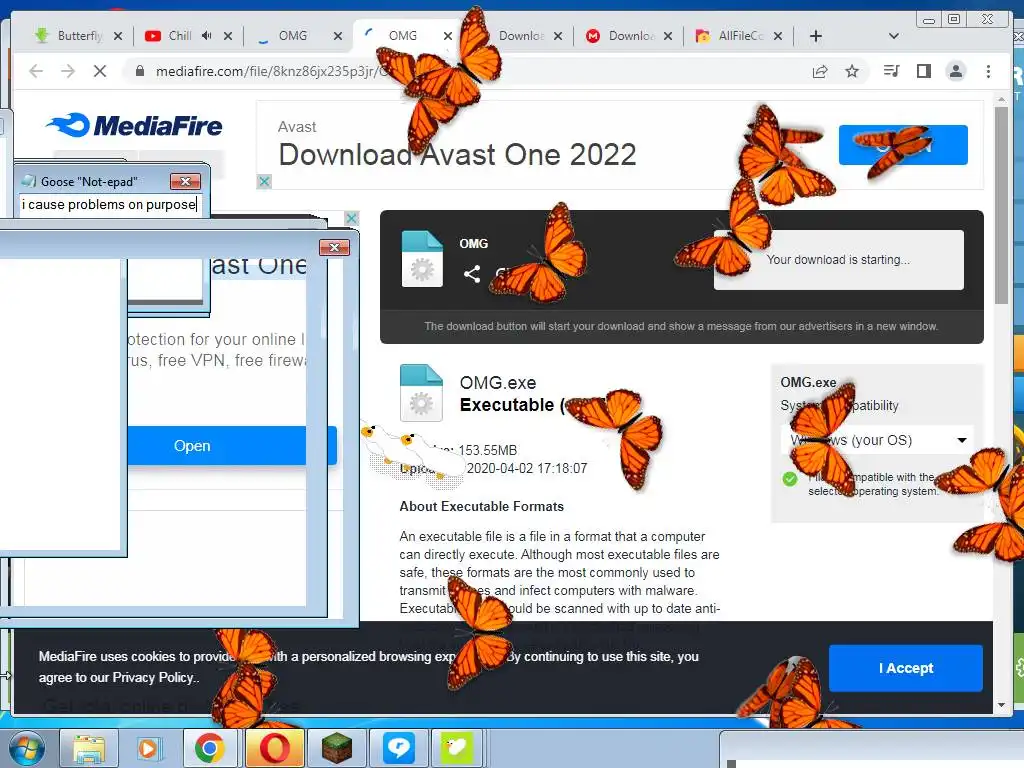Viewport: 1024px width, 768px height.
Task: Click the 'About Executable Formats' heading
Action: [481, 506]
